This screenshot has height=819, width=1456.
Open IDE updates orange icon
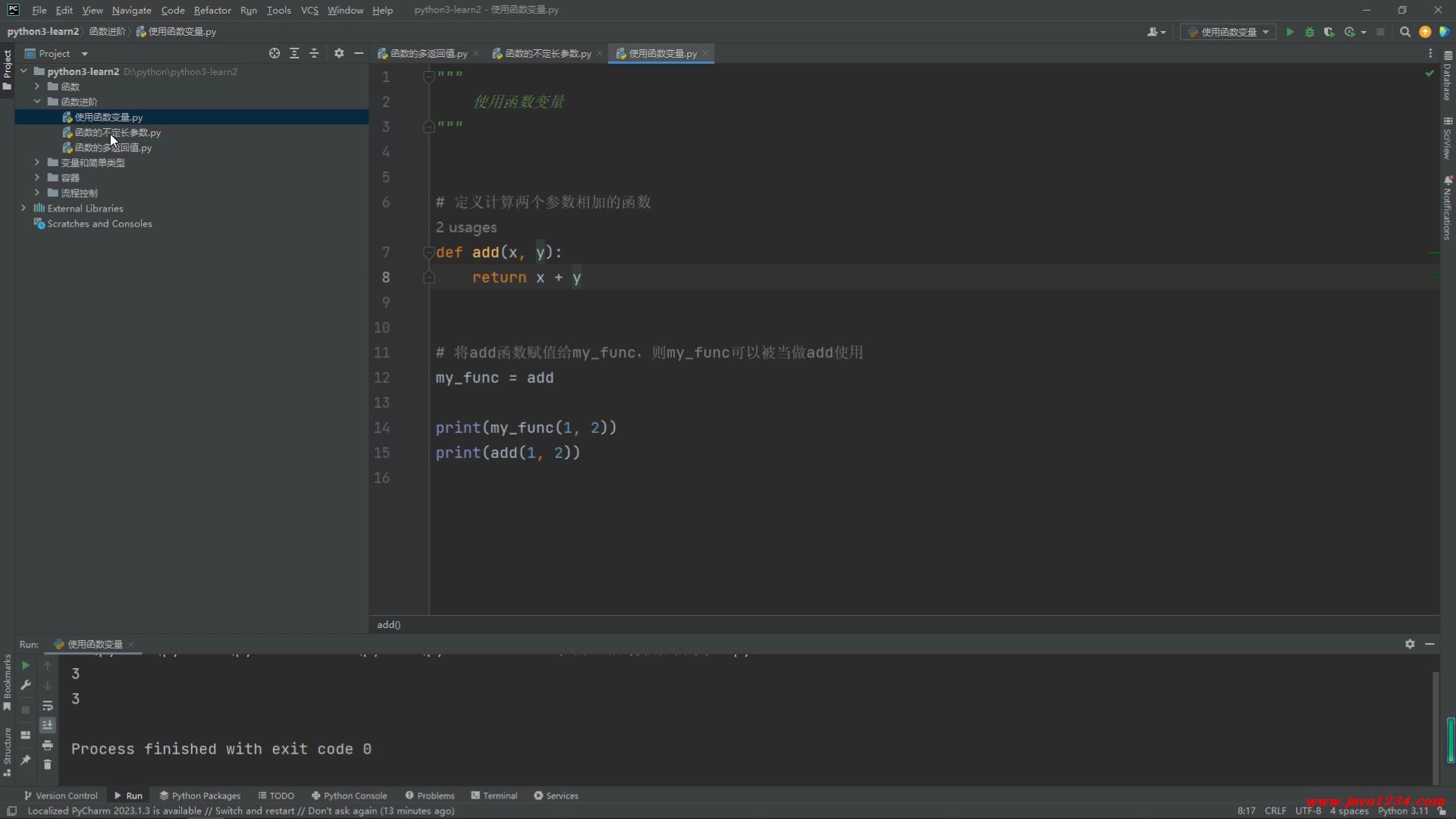[x=1425, y=32]
